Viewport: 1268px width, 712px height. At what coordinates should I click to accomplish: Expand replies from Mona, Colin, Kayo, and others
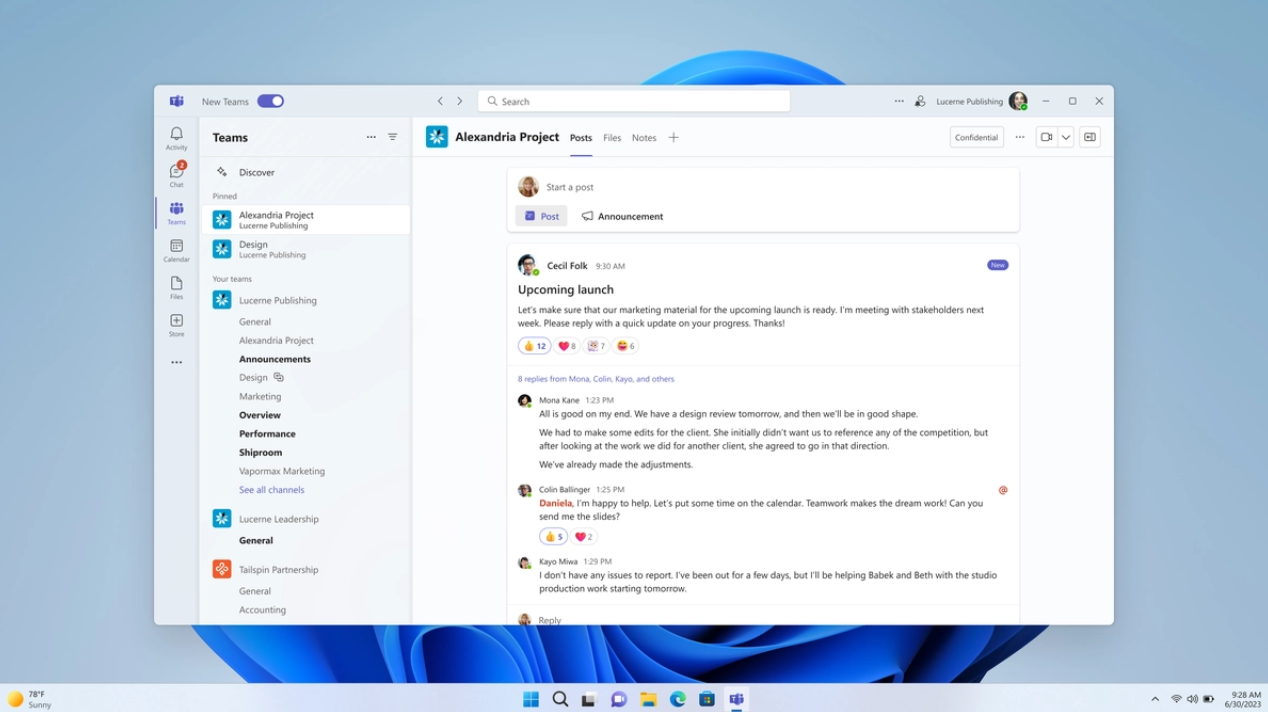coord(596,379)
